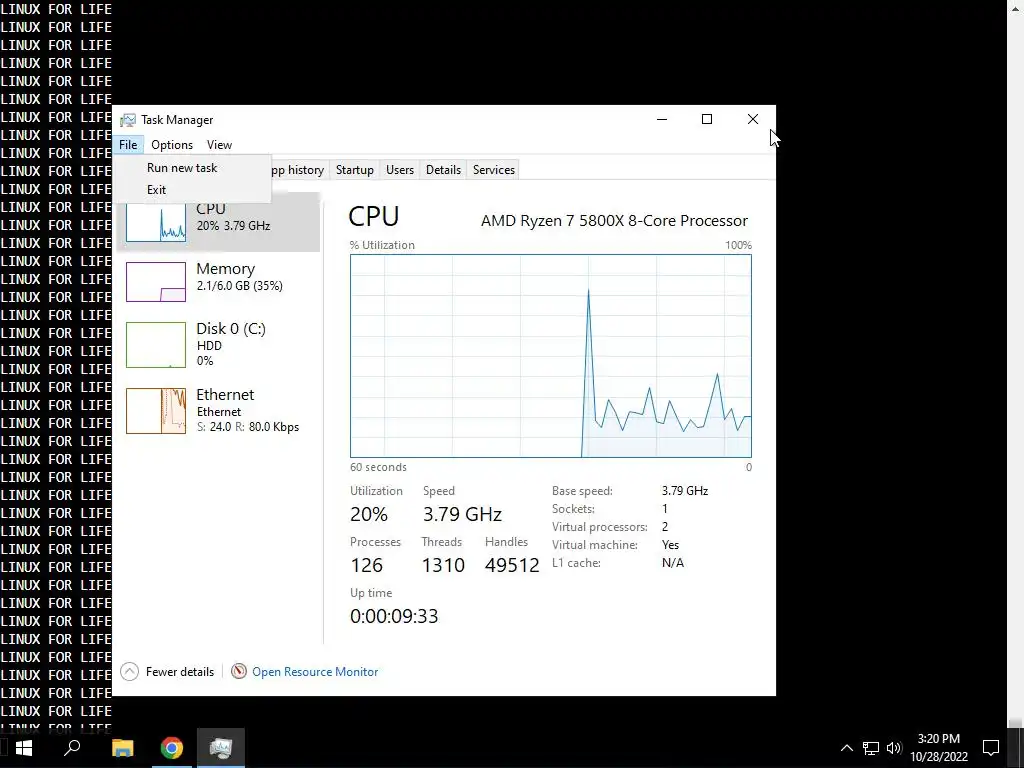1024x768 pixels.
Task: Click the up time value 0:00:09:33
Action: 394,616
